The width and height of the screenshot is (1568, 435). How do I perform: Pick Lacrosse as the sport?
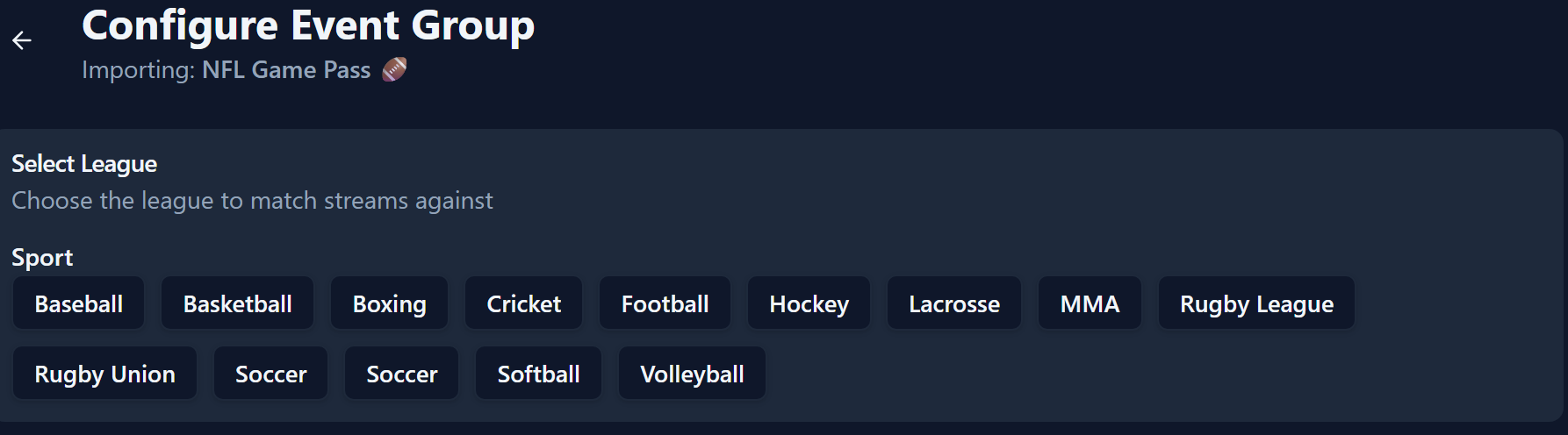953,303
